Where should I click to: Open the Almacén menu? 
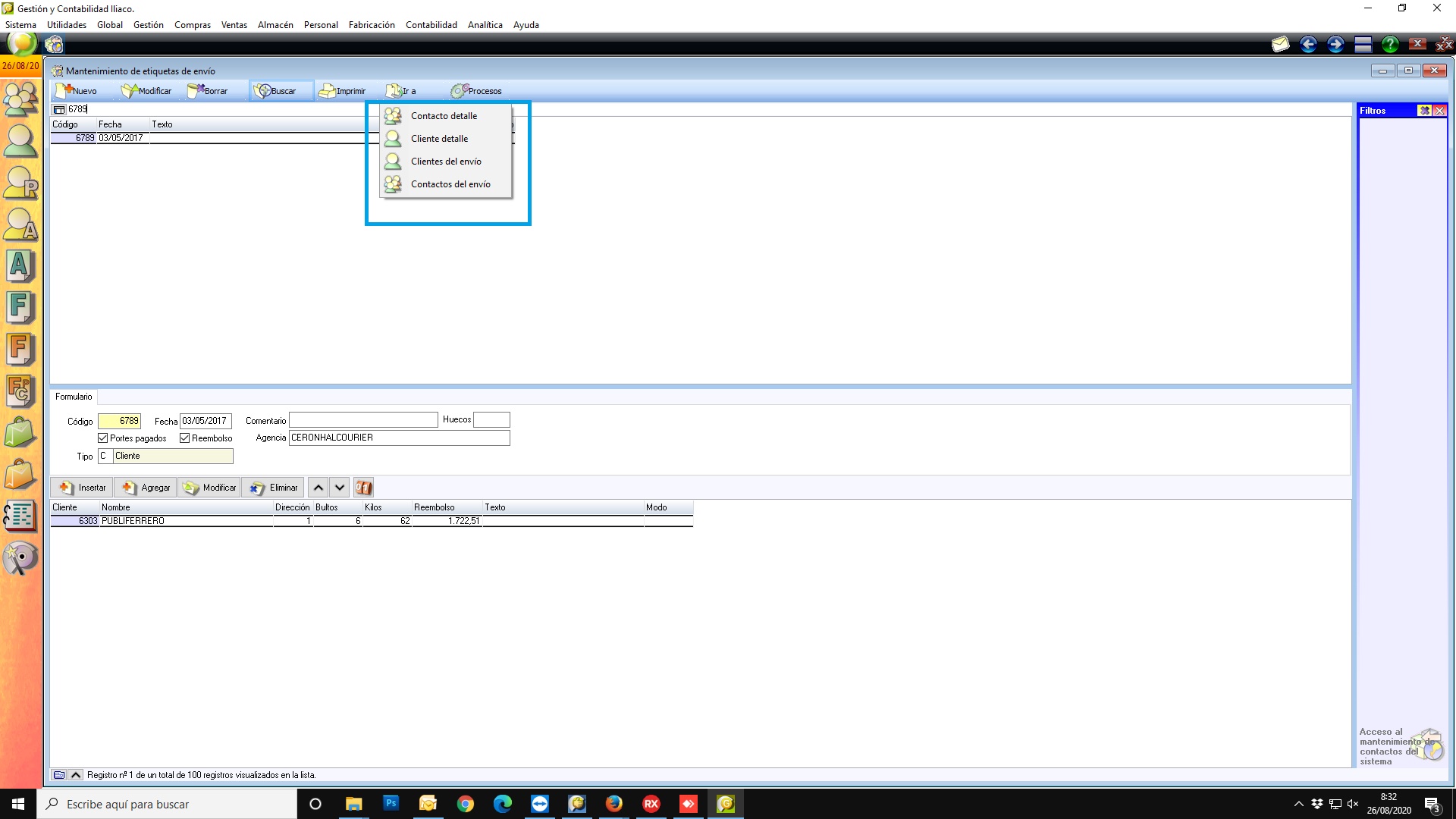[275, 25]
